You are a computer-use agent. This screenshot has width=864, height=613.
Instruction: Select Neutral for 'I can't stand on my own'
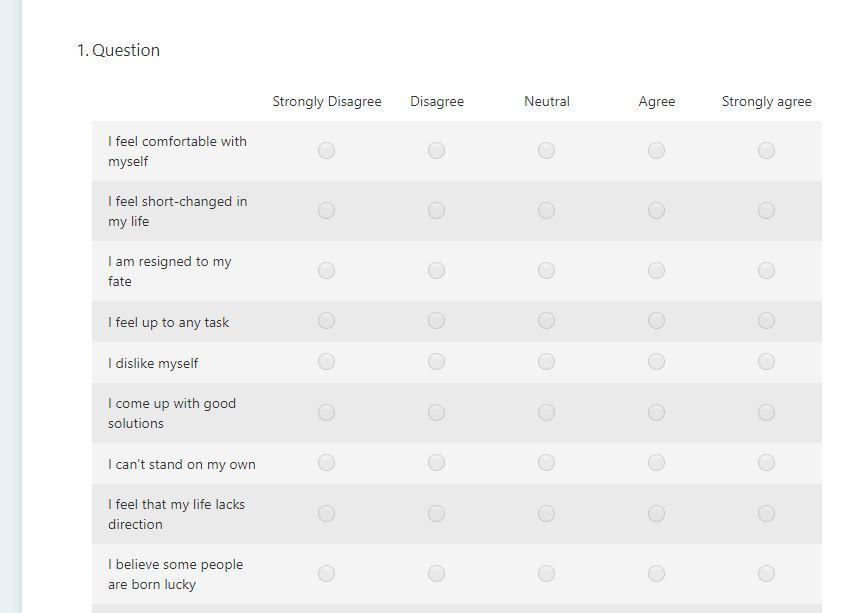546,463
